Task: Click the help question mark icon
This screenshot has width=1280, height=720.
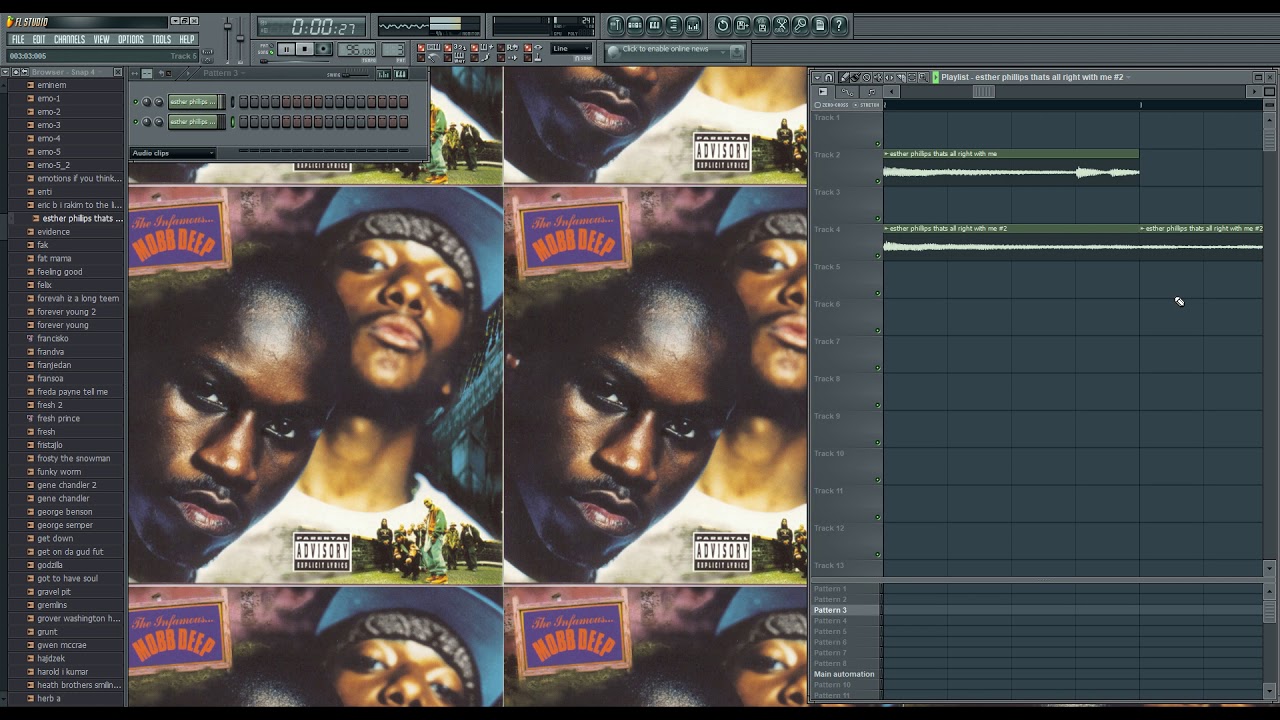Action: pos(839,25)
